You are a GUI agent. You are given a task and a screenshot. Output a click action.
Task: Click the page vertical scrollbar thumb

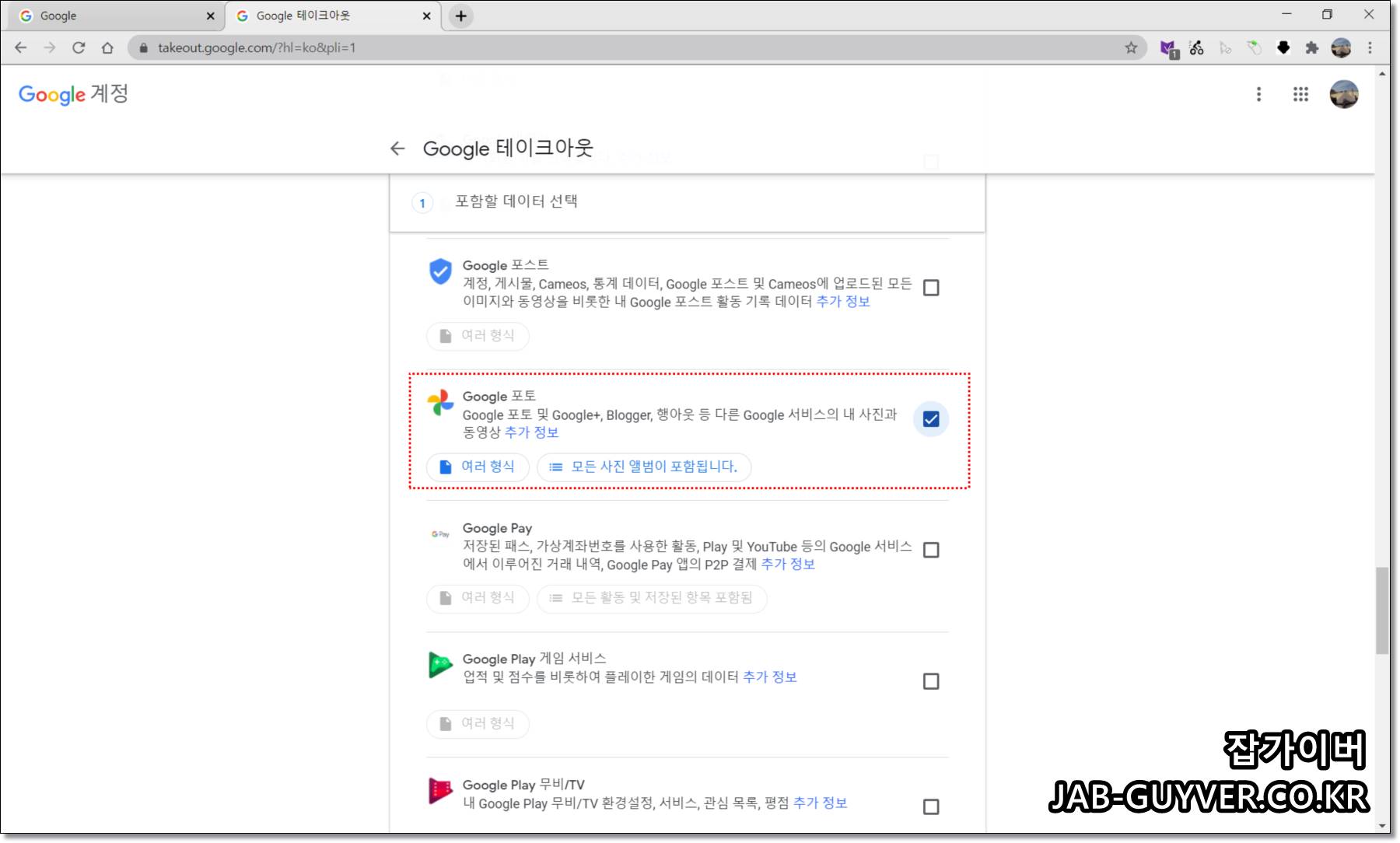(x=1382, y=610)
